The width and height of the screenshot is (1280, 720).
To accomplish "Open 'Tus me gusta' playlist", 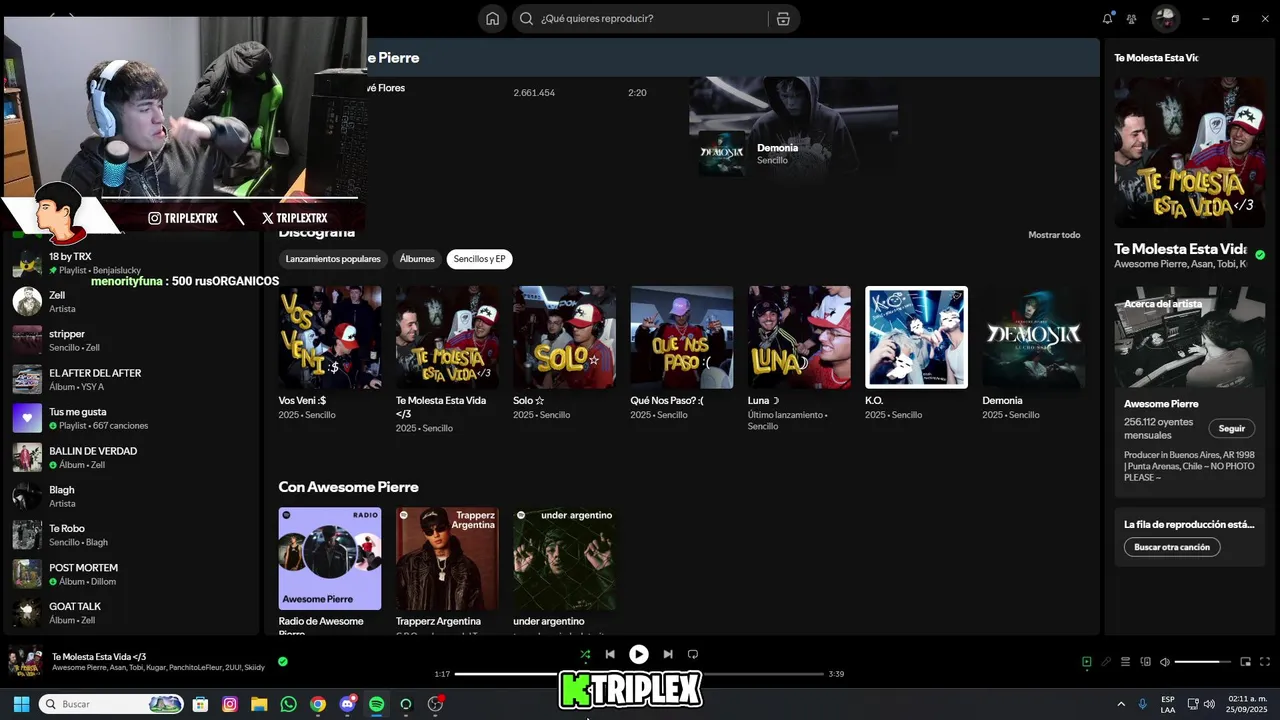I will [130, 419].
